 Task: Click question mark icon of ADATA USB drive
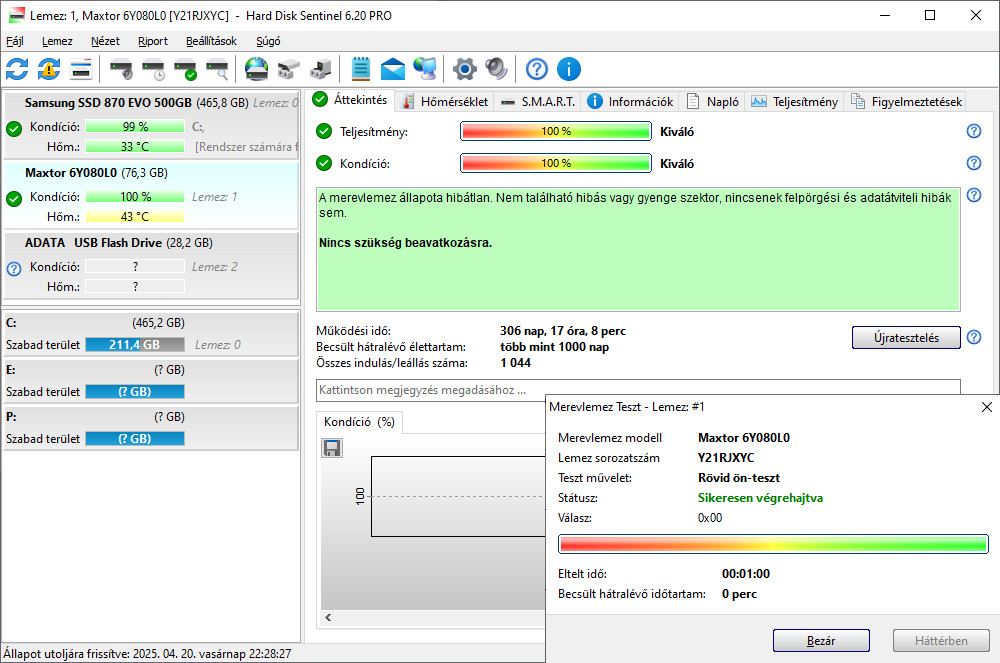point(14,269)
